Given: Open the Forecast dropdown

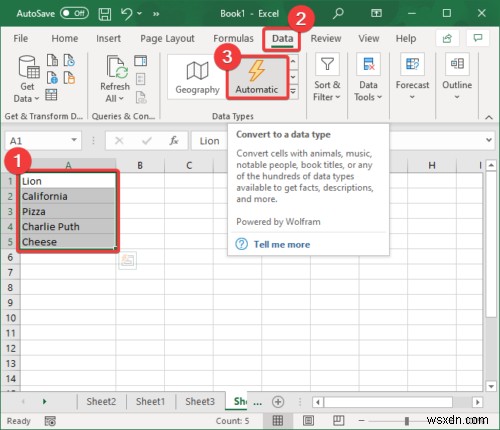Looking at the screenshot, I should coord(412,77).
